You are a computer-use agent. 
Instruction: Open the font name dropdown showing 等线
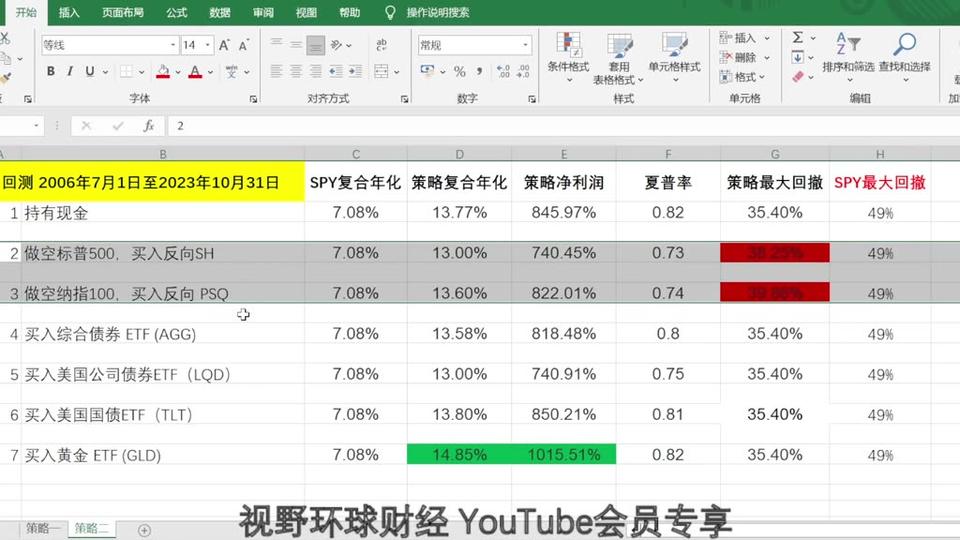pos(173,45)
